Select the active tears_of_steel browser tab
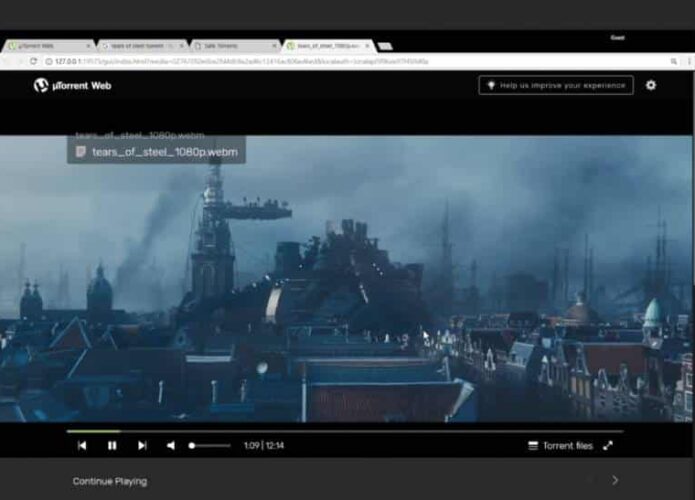Image resolution: width=695 pixels, height=500 pixels. point(327,46)
